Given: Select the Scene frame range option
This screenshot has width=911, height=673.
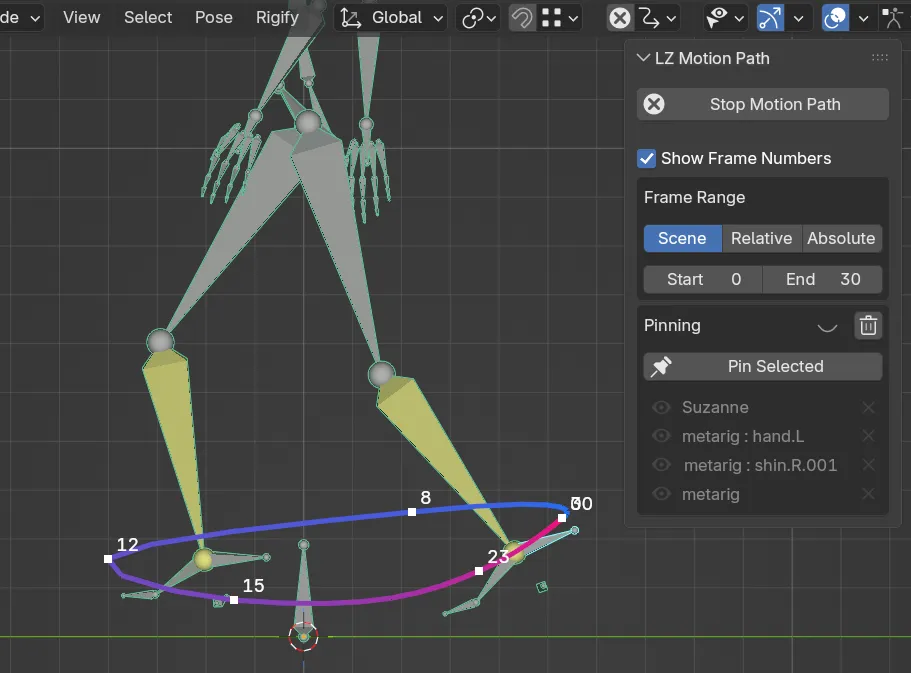Looking at the screenshot, I should (682, 238).
